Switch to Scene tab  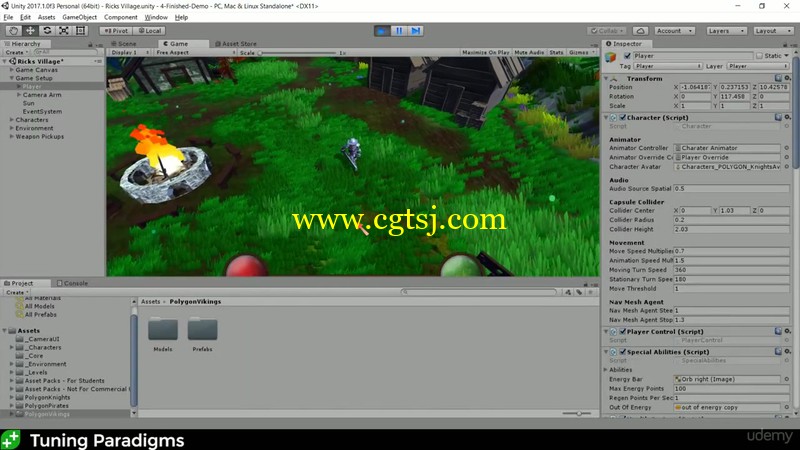pyautogui.click(x=123, y=44)
